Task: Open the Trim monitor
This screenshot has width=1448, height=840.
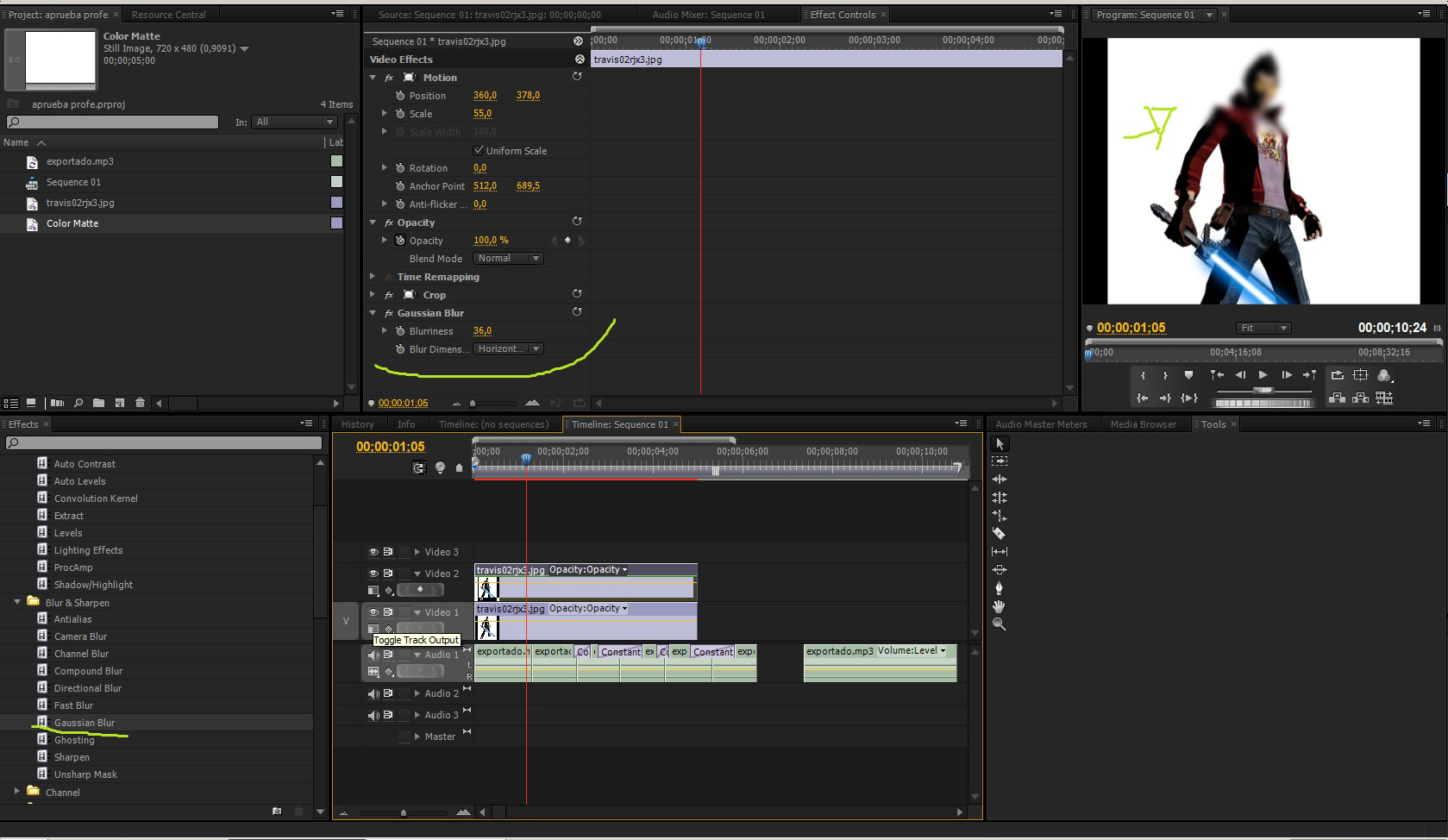Action: click(x=1384, y=398)
